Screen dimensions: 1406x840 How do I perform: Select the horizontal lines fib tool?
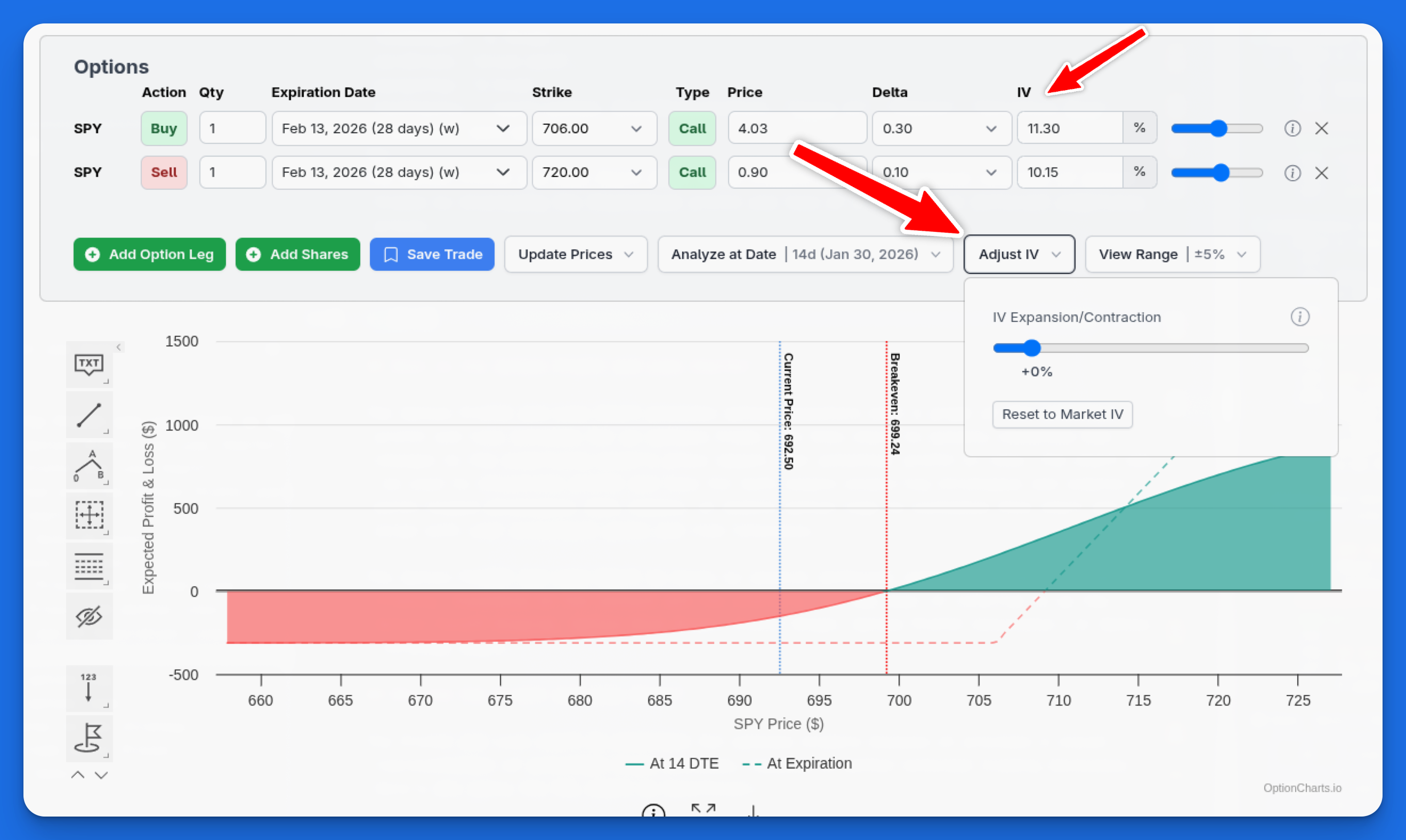[x=89, y=566]
